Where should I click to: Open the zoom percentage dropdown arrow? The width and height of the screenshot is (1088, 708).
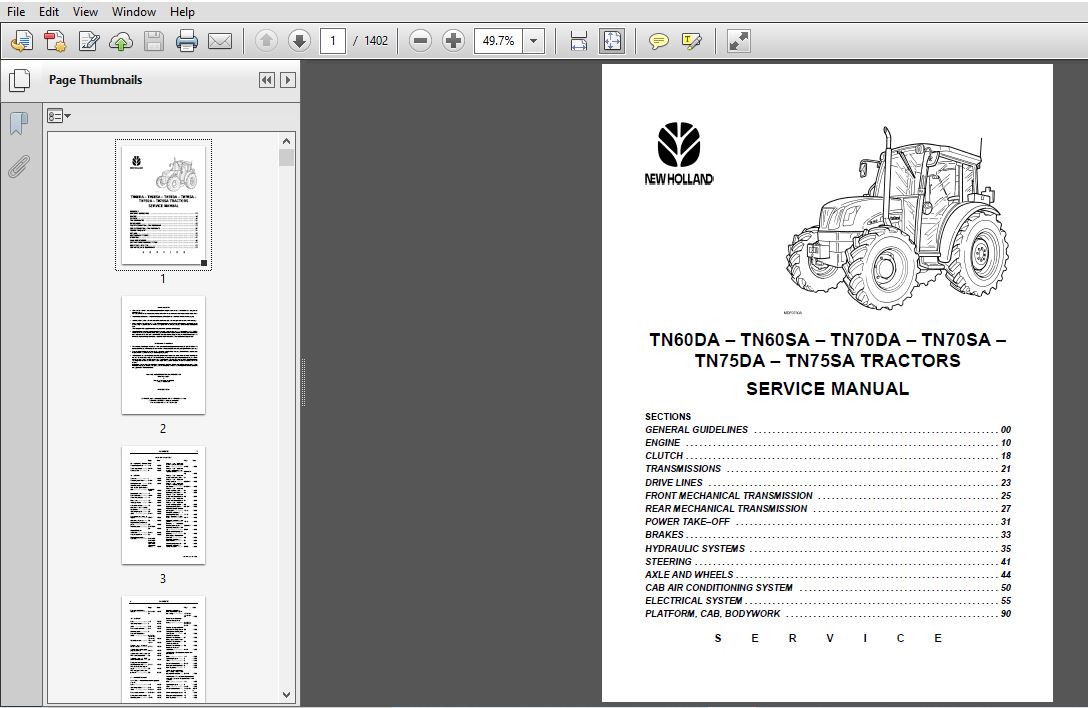coord(534,41)
